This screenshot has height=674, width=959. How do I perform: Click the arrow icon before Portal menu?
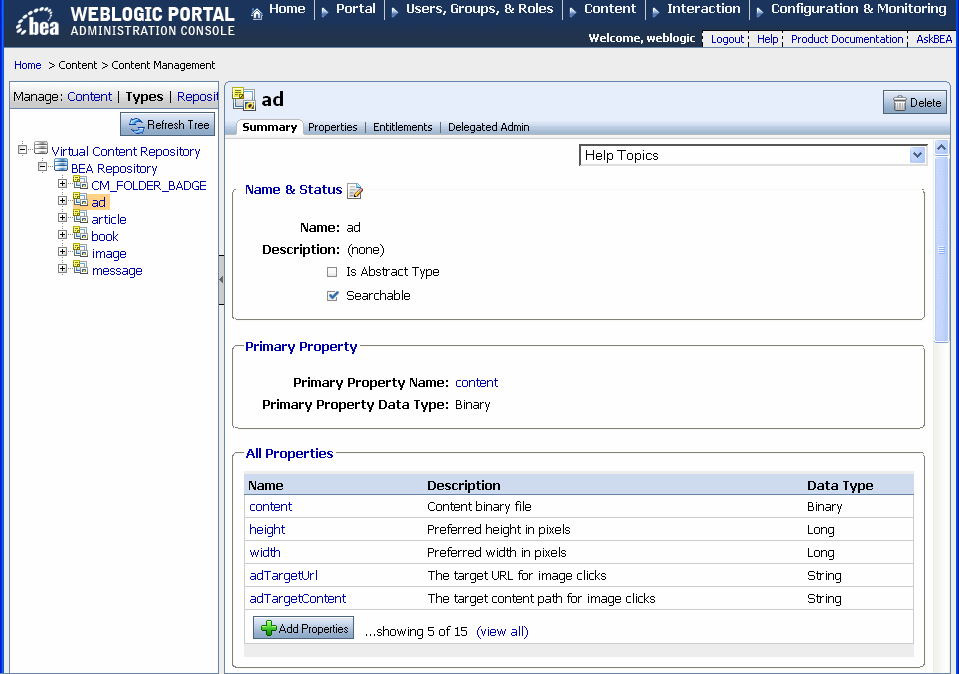click(x=325, y=12)
